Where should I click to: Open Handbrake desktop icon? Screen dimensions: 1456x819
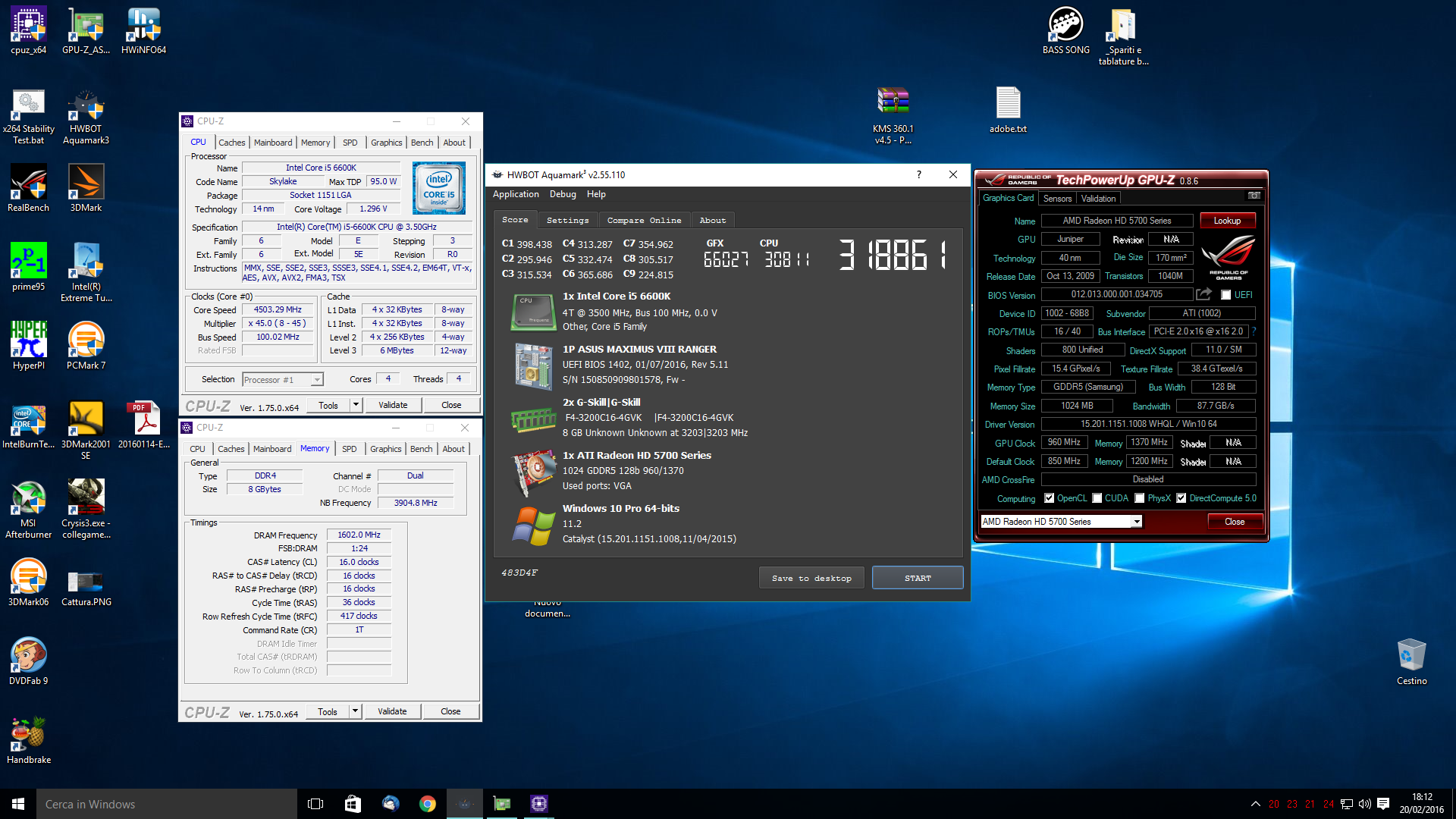pyautogui.click(x=29, y=740)
